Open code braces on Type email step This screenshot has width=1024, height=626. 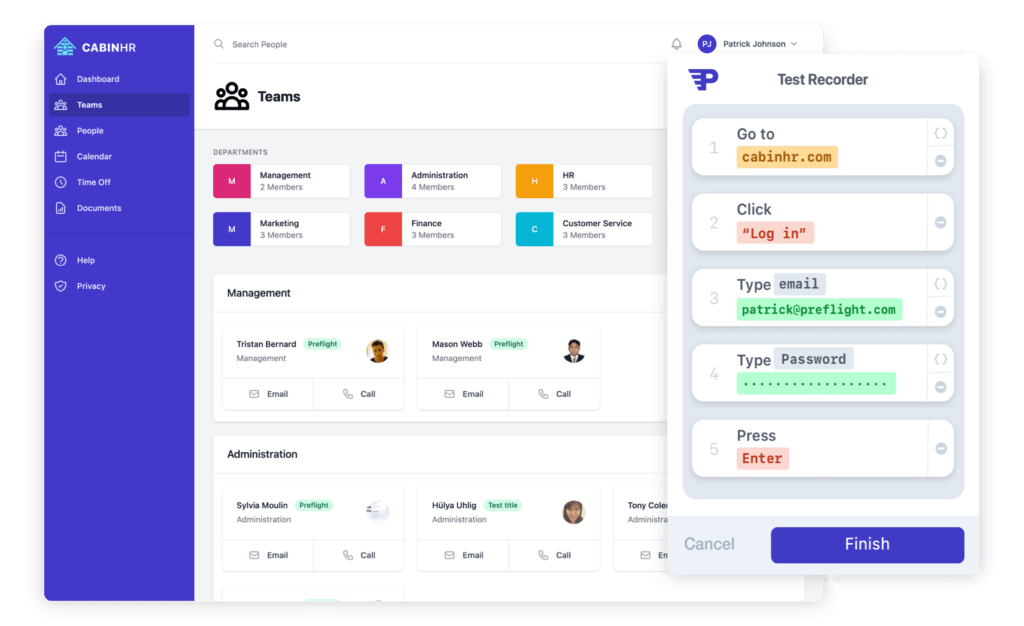coord(940,284)
